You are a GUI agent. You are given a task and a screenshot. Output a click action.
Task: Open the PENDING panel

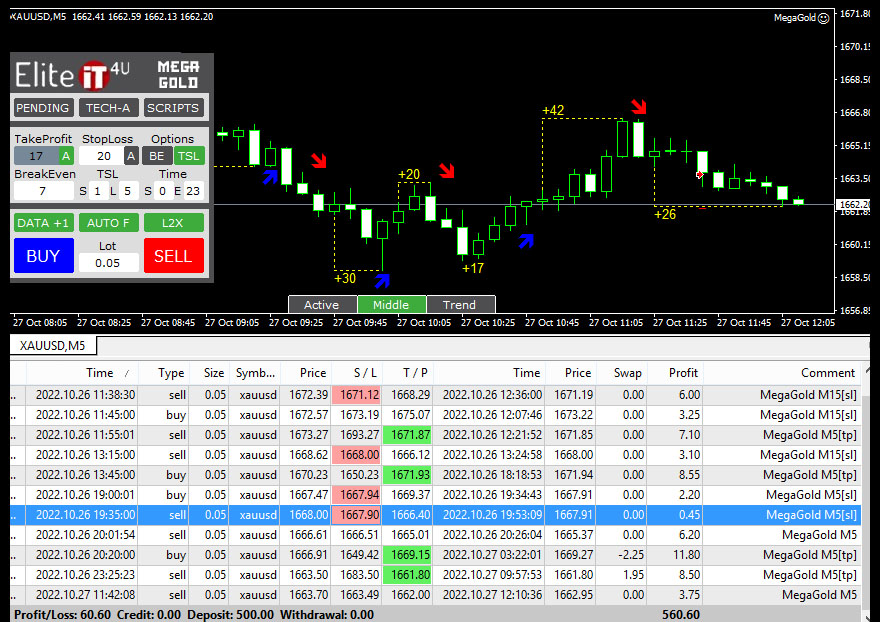(x=43, y=108)
